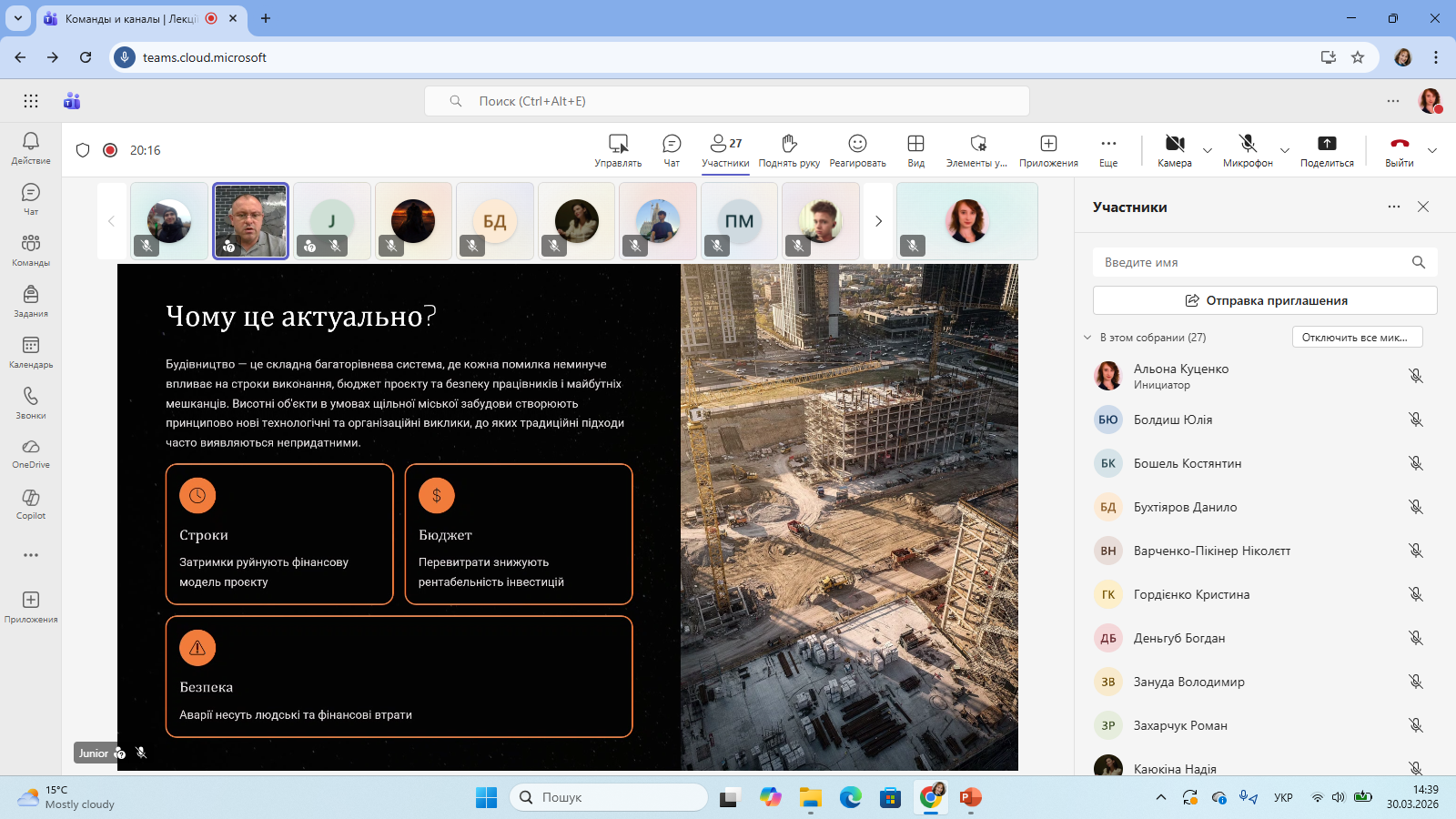Click the 'Отправка приглашения' button
Viewport: 1456px width, 819px height.
[x=1265, y=300]
